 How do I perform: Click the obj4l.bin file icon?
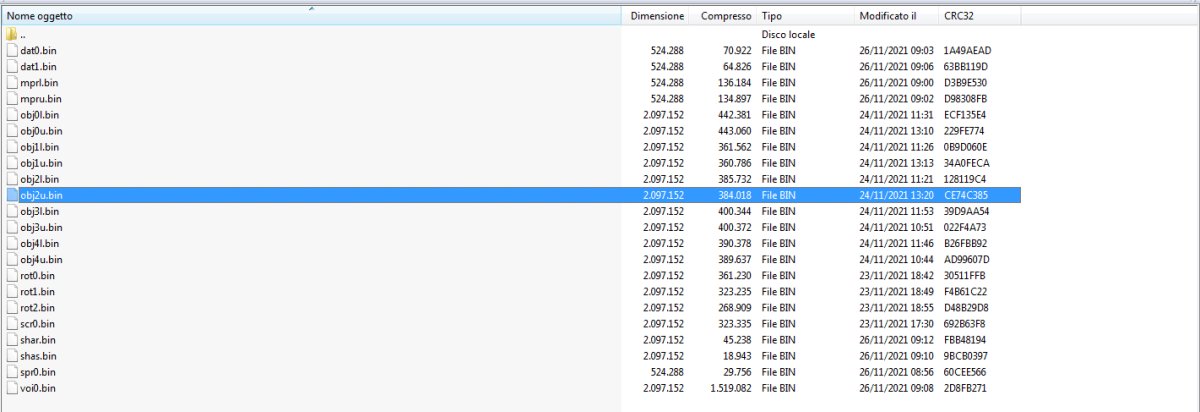(11, 243)
